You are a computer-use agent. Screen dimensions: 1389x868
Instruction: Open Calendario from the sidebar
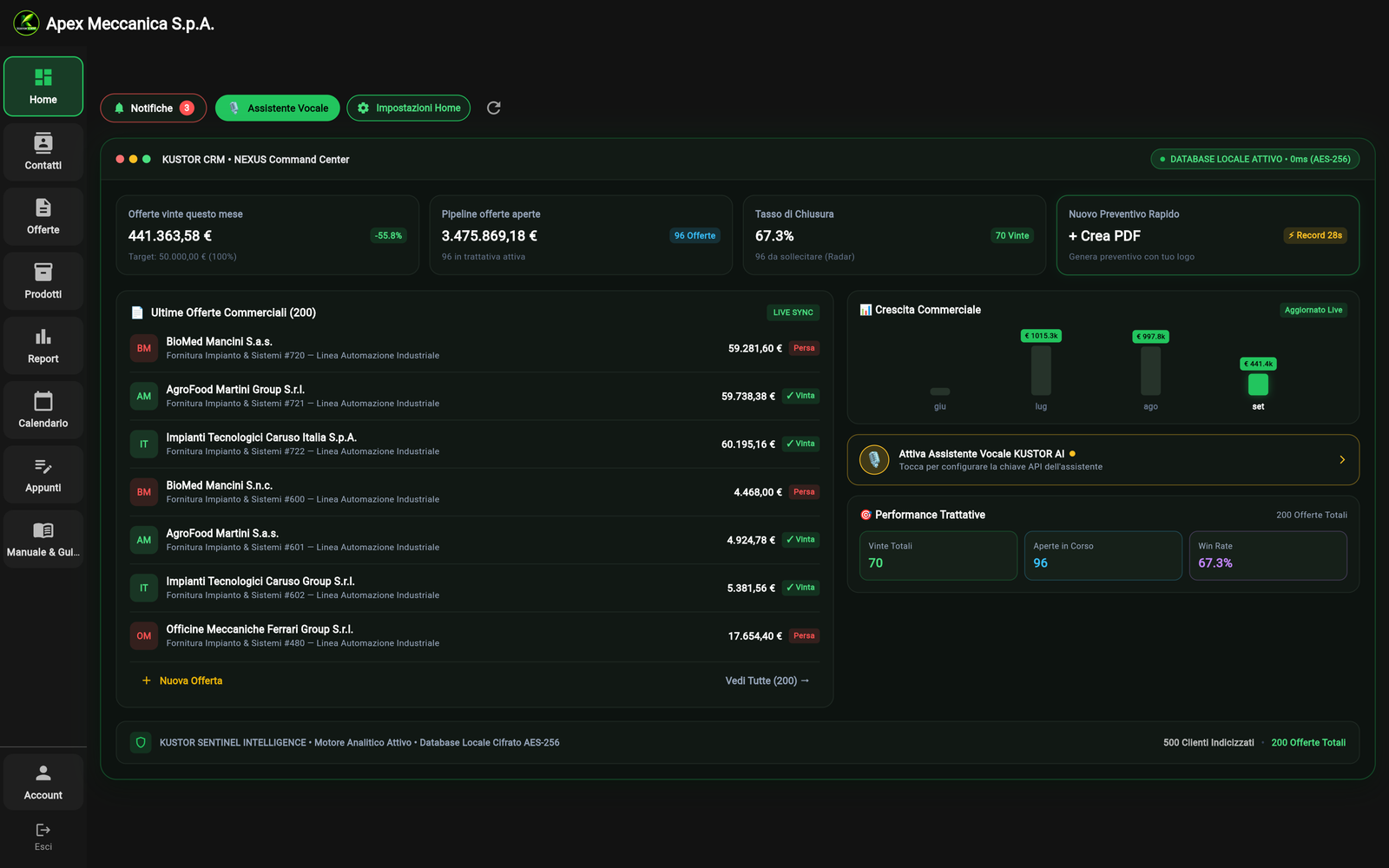[x=43, y=411]
